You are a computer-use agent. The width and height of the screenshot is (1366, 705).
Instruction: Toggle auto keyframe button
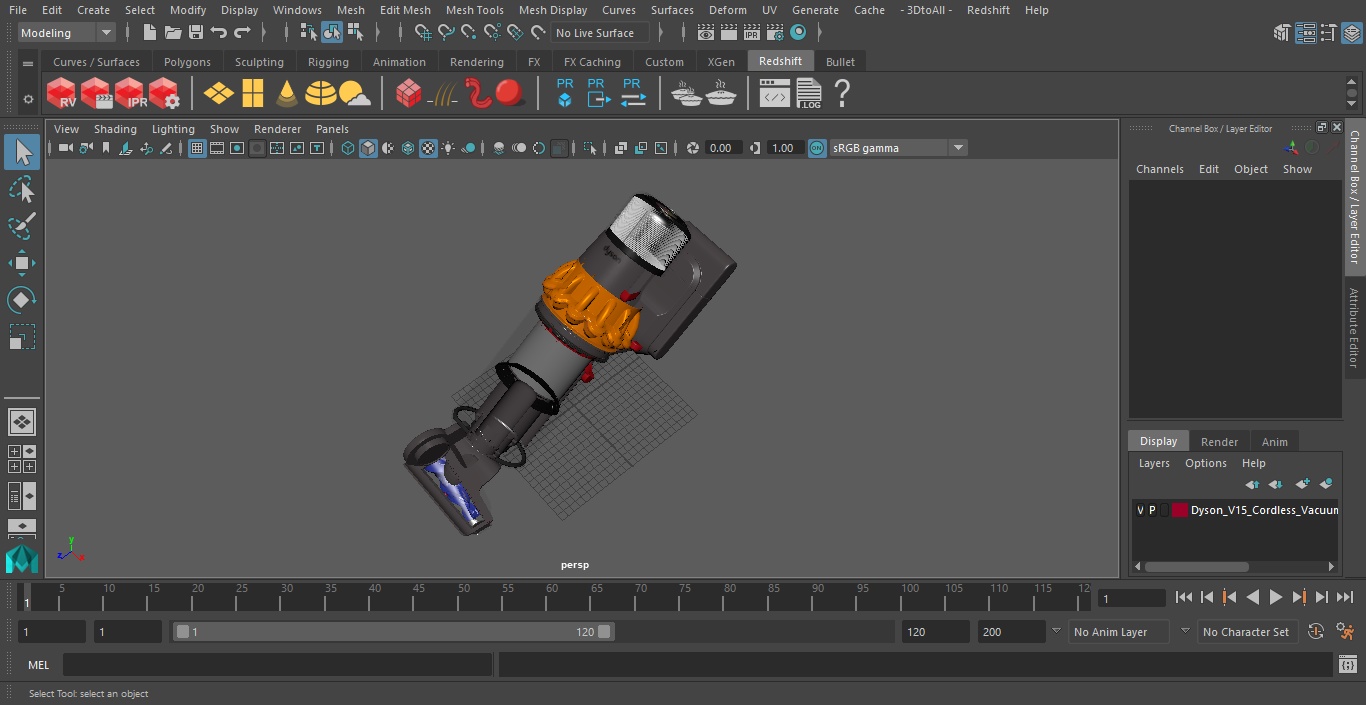tap(1316, 632)
